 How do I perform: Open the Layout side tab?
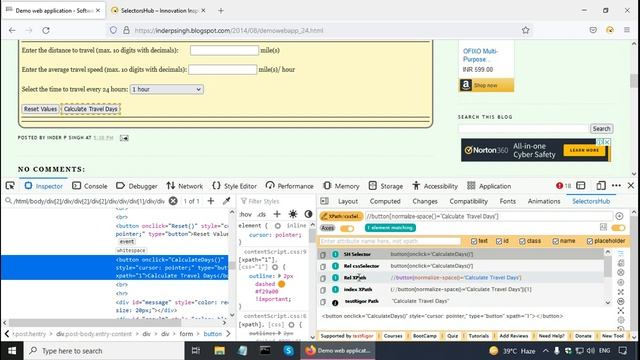[348, 201]
